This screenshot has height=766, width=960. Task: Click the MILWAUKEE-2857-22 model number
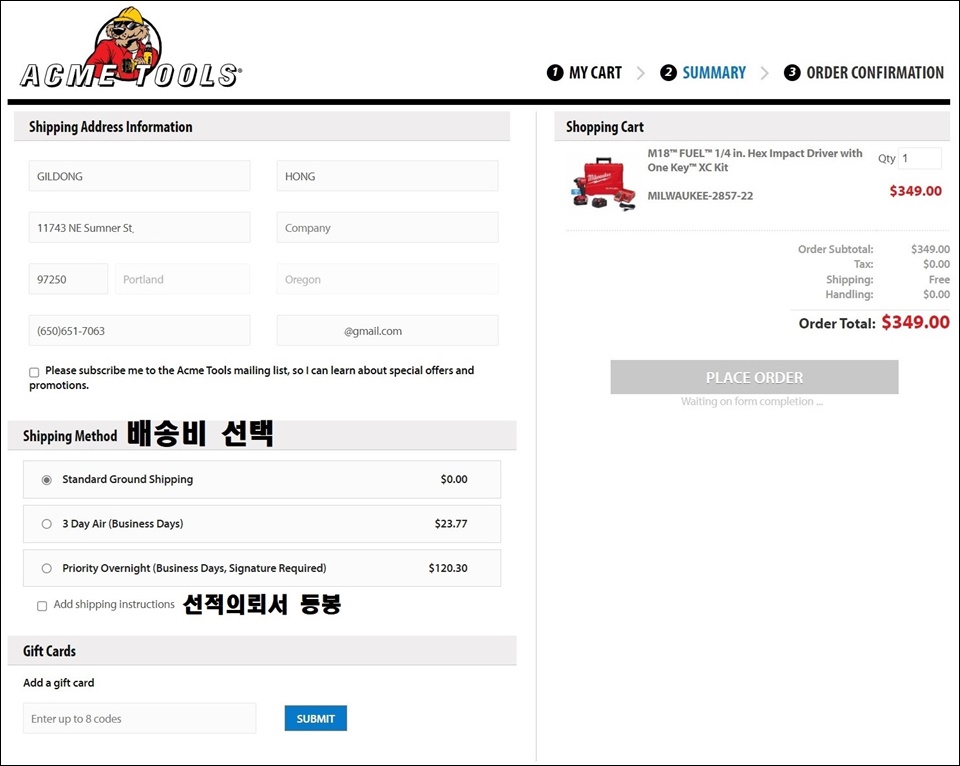[x=700, y=196]
